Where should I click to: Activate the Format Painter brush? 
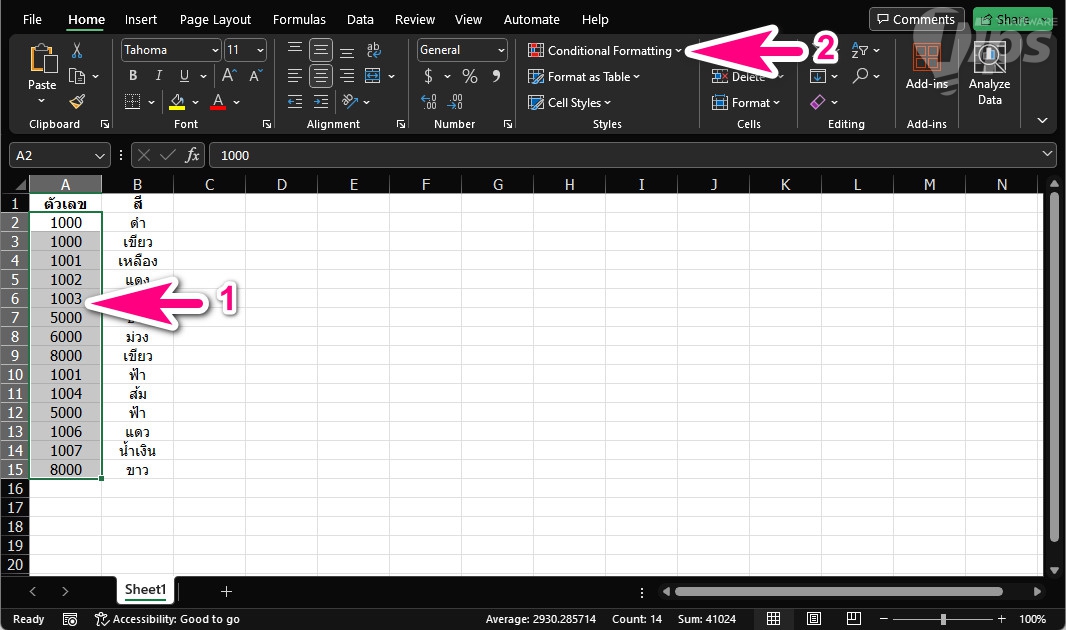click(77, 102)
